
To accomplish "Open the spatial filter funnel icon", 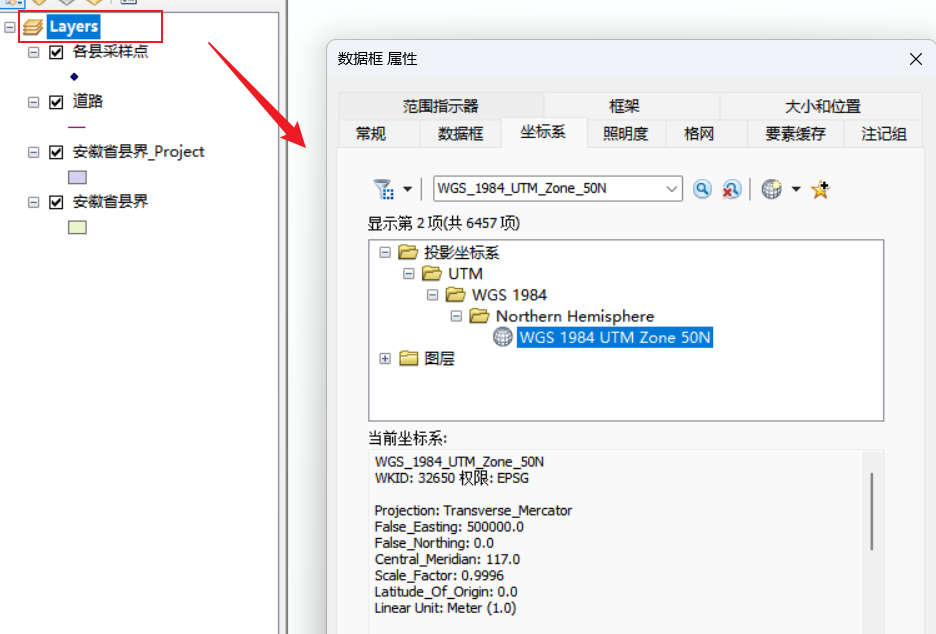I will [x=384, y=189].
